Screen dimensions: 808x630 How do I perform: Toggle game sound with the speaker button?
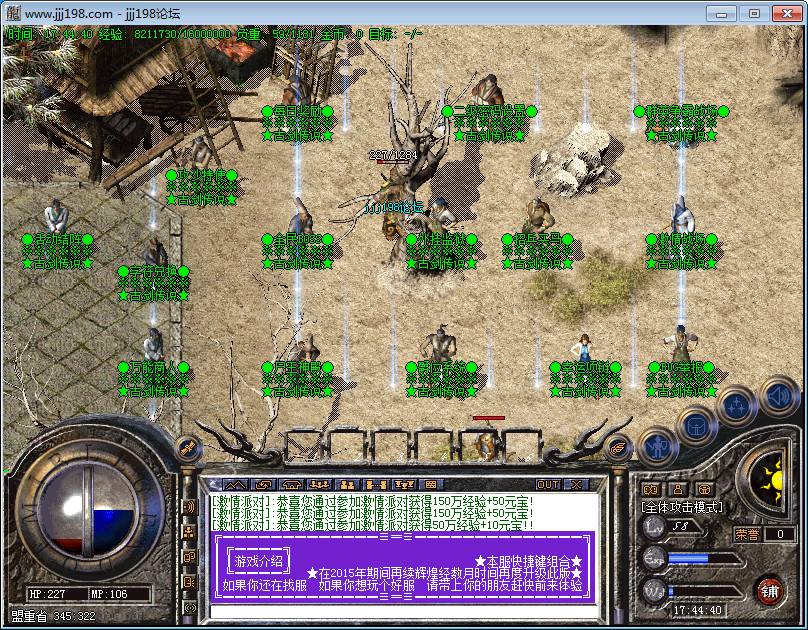point(779,396)
